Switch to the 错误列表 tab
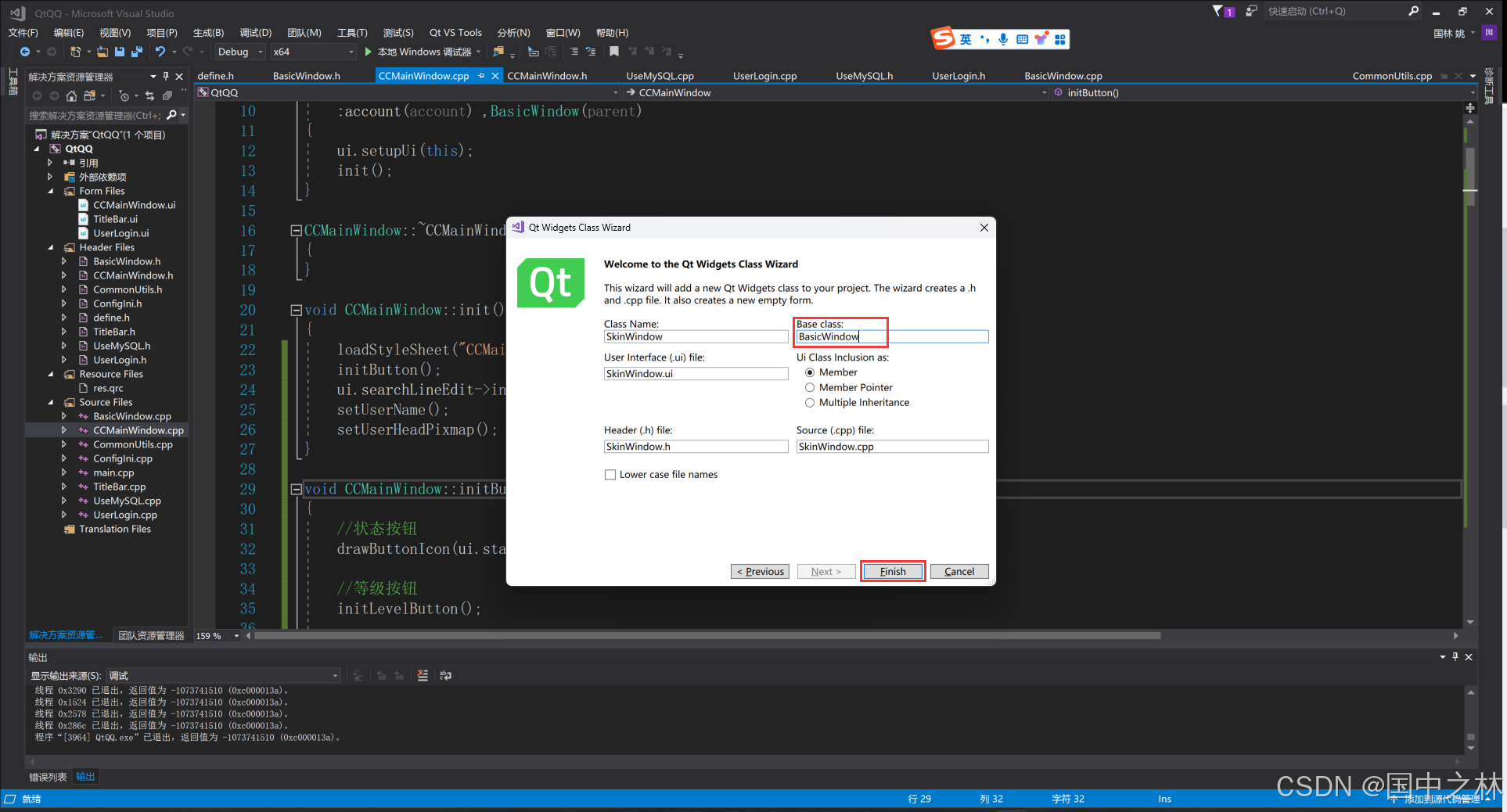The image size is (1507, 812). point(48,777)
